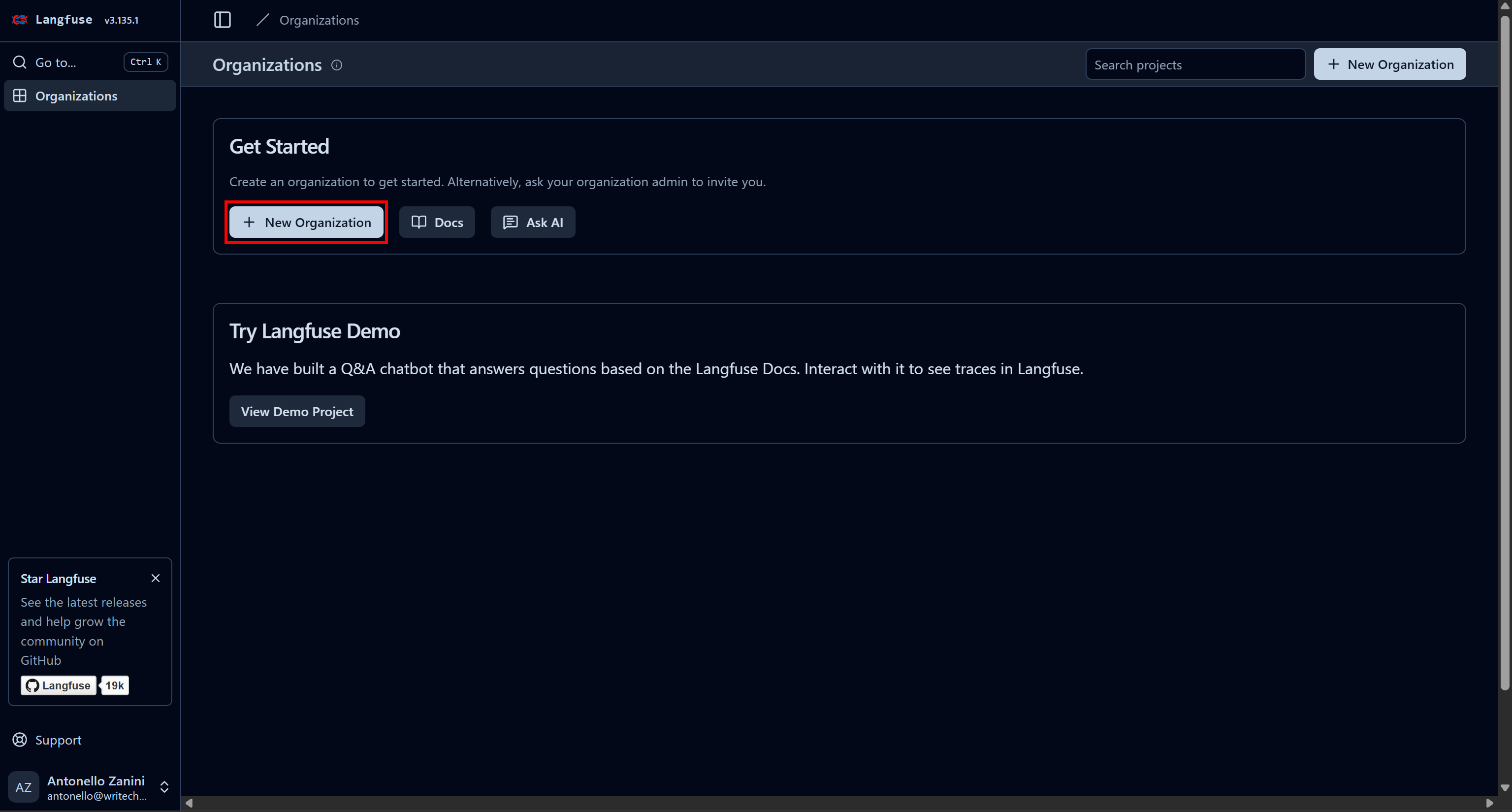Select Organizations in the left sidebar

click(76, 95)
